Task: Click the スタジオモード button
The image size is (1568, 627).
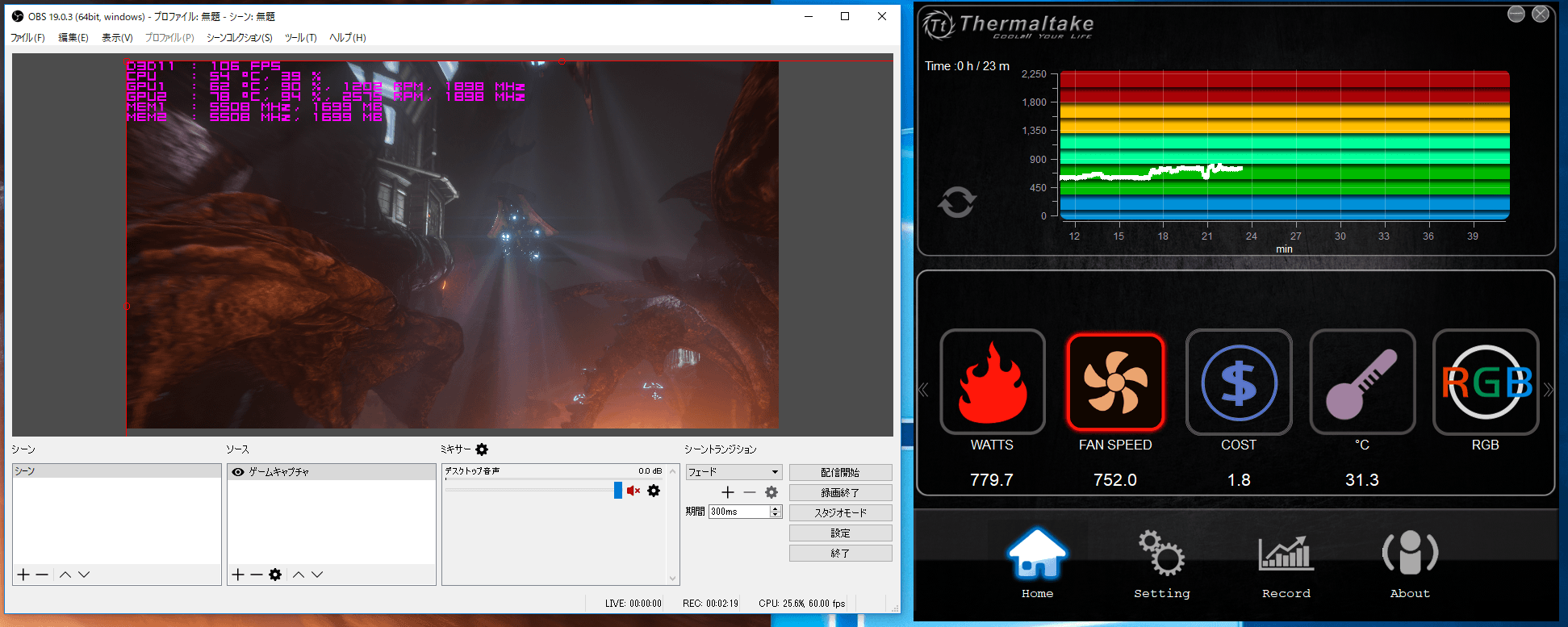Action: click(840, 512)
